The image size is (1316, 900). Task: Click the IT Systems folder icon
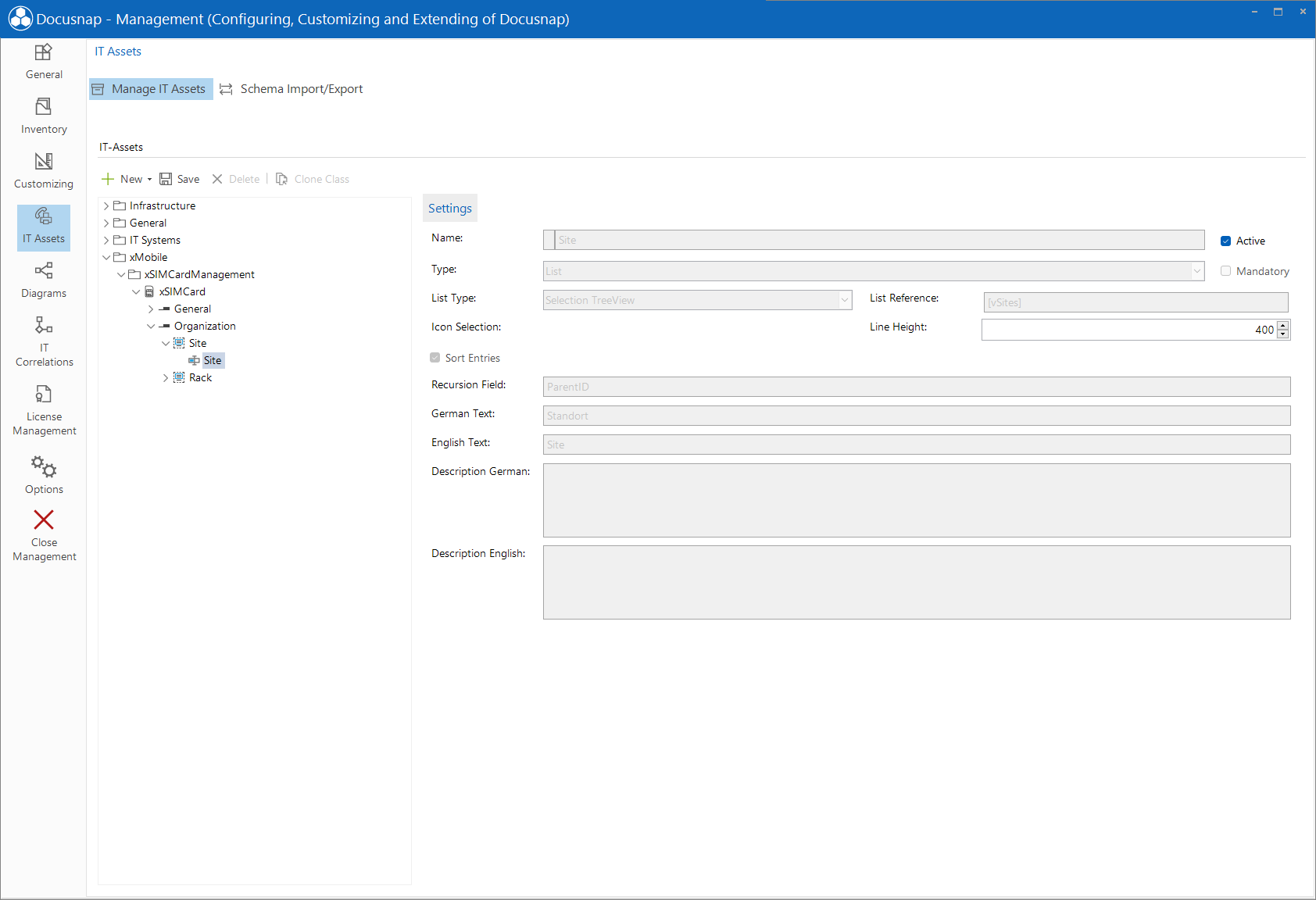120,240
